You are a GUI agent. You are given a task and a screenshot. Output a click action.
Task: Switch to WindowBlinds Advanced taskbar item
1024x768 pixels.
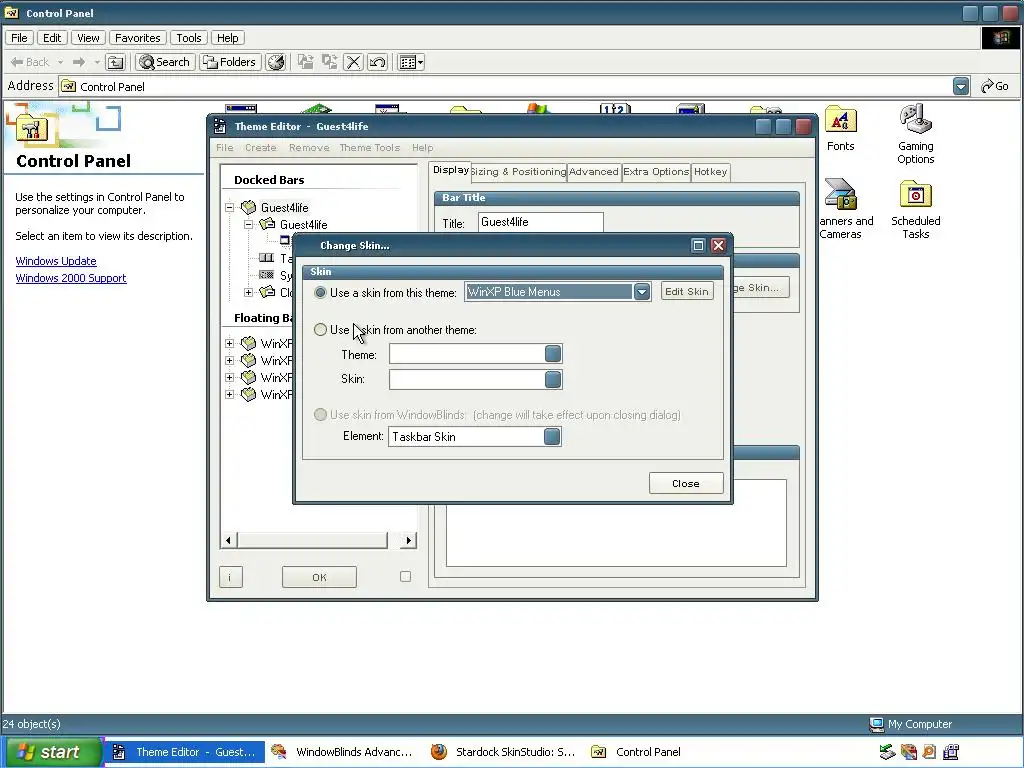[342, 752]
